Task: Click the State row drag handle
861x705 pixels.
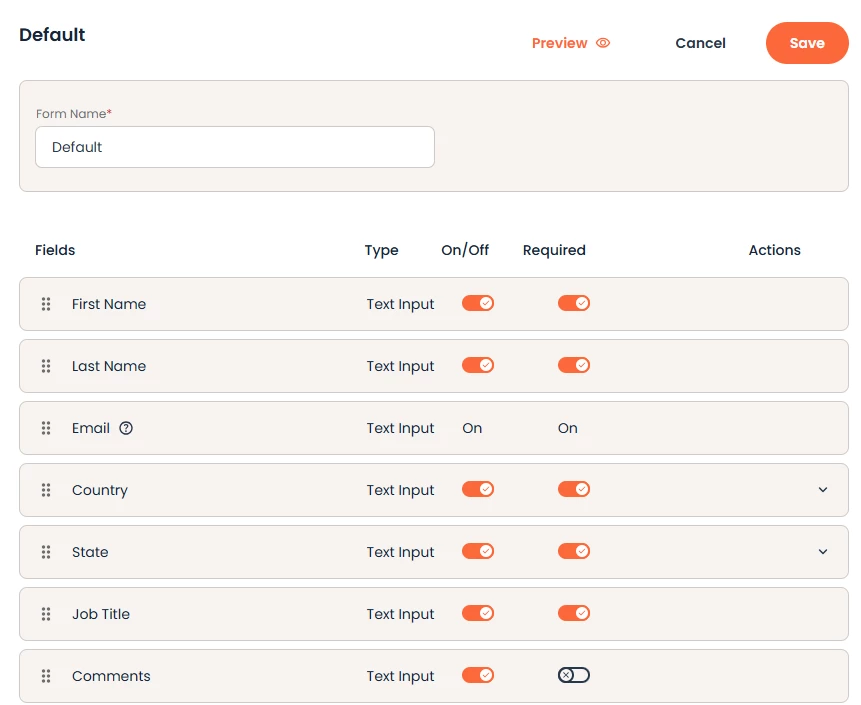Action: click(46, 552)
